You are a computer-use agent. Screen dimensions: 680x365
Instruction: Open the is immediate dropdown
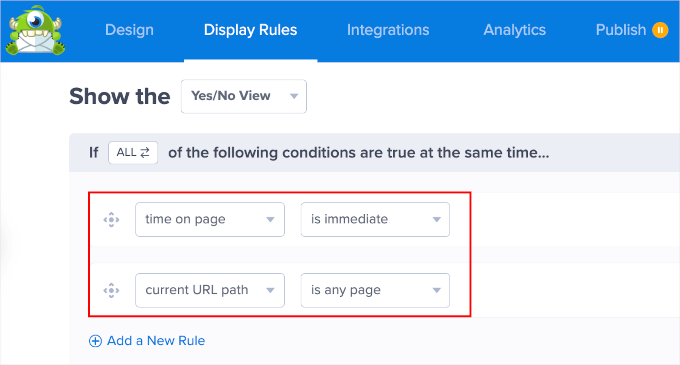[375, 219]
